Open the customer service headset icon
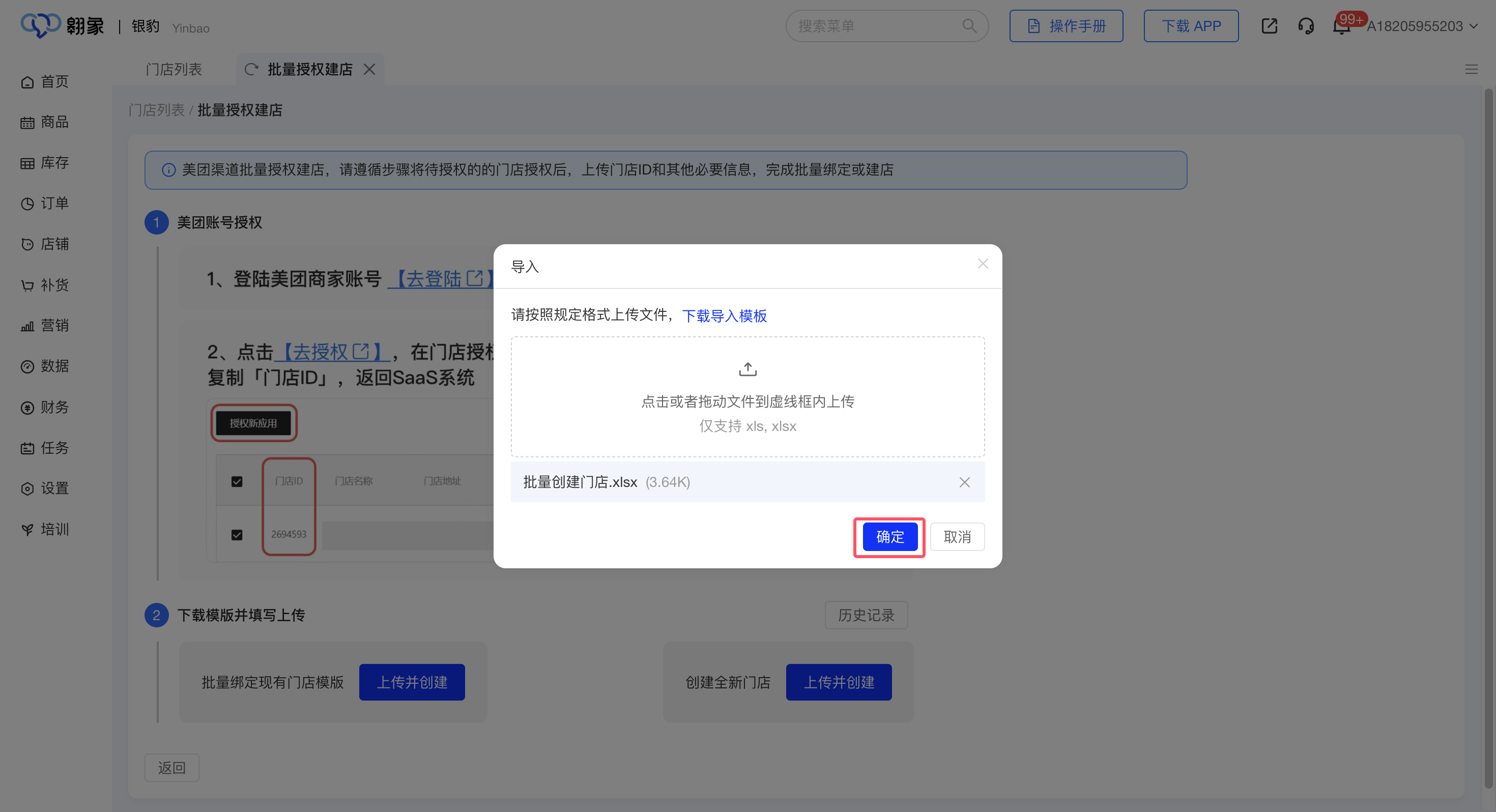This screenshot has height=812, width=1496. coord(1306,26)
